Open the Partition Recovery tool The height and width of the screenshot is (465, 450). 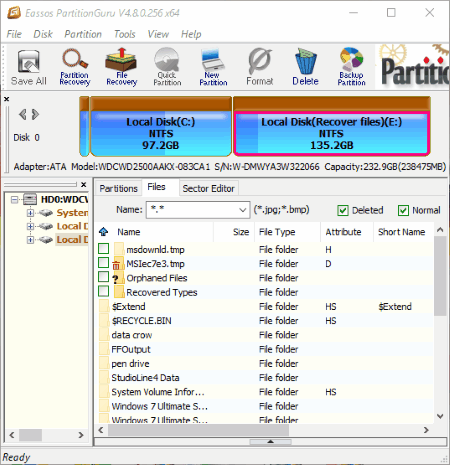75,67
